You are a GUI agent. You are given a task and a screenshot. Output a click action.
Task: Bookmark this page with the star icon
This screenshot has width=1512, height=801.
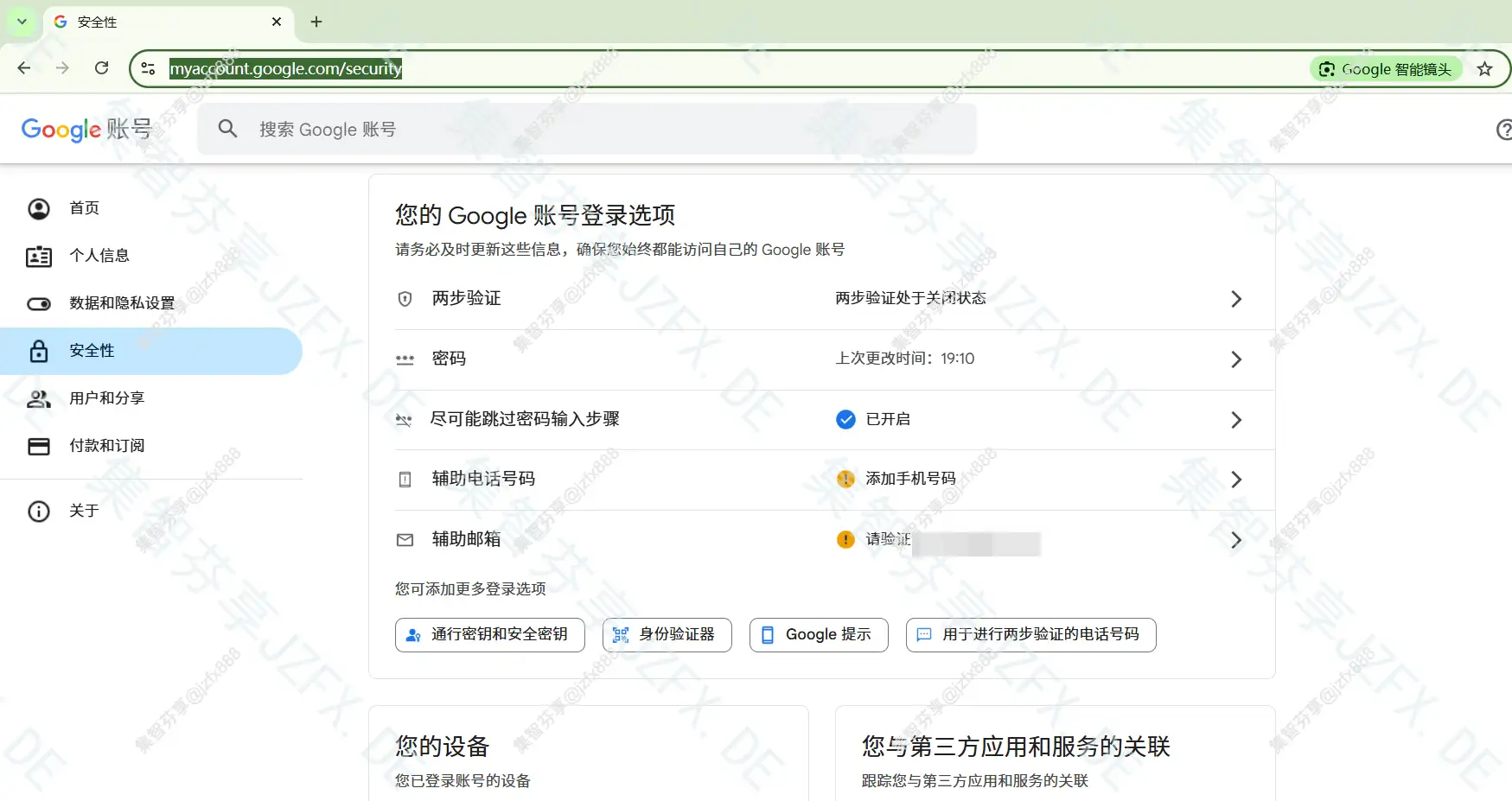click(x=1484, y=69)
